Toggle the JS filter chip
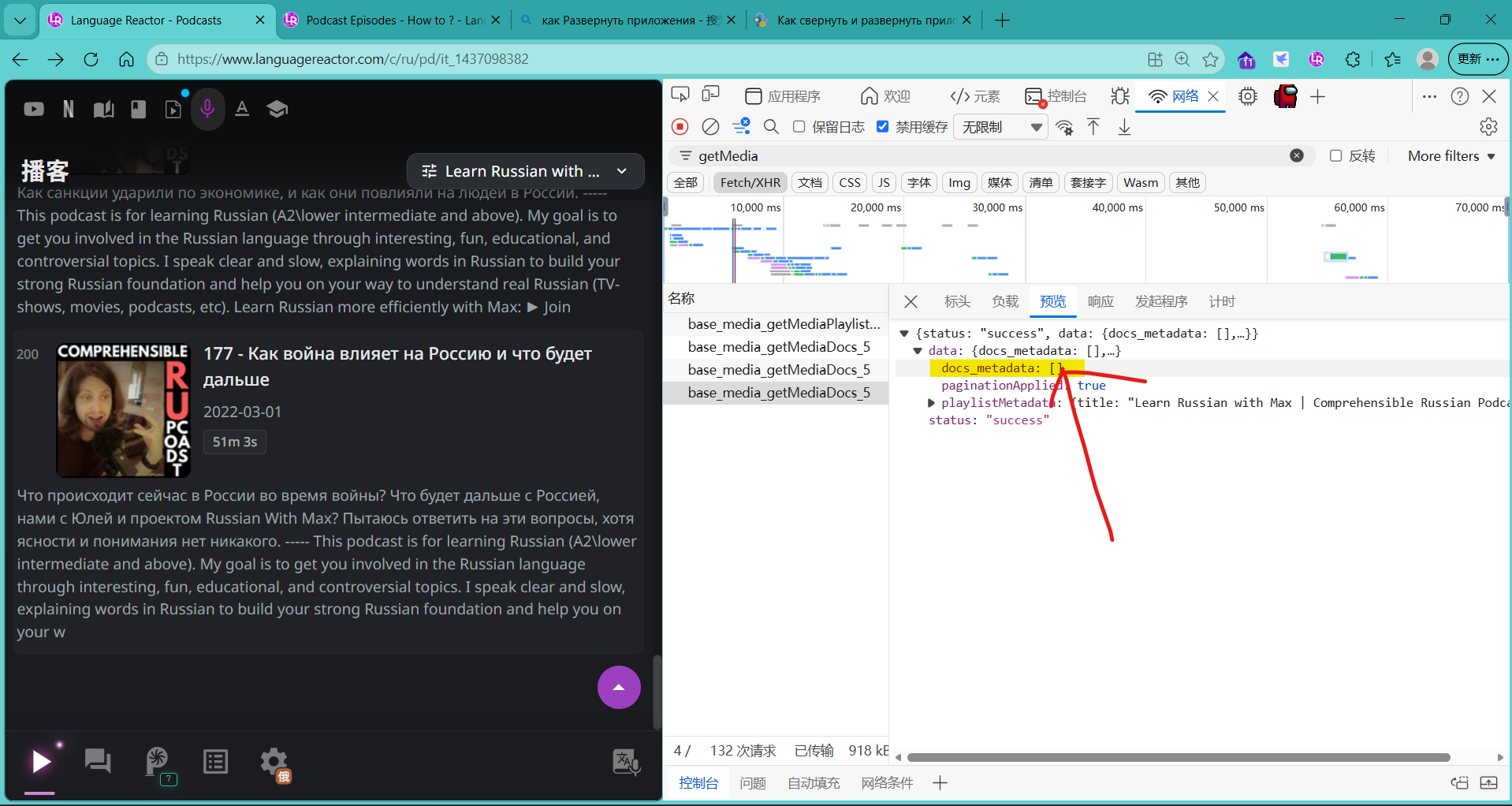 pos(884,183)
